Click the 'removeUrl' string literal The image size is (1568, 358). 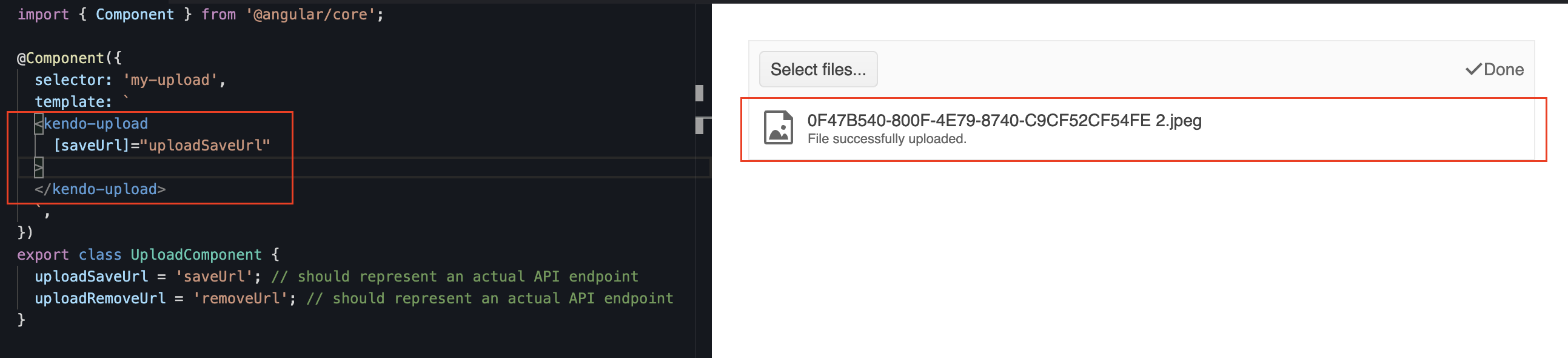coord(241,299)
